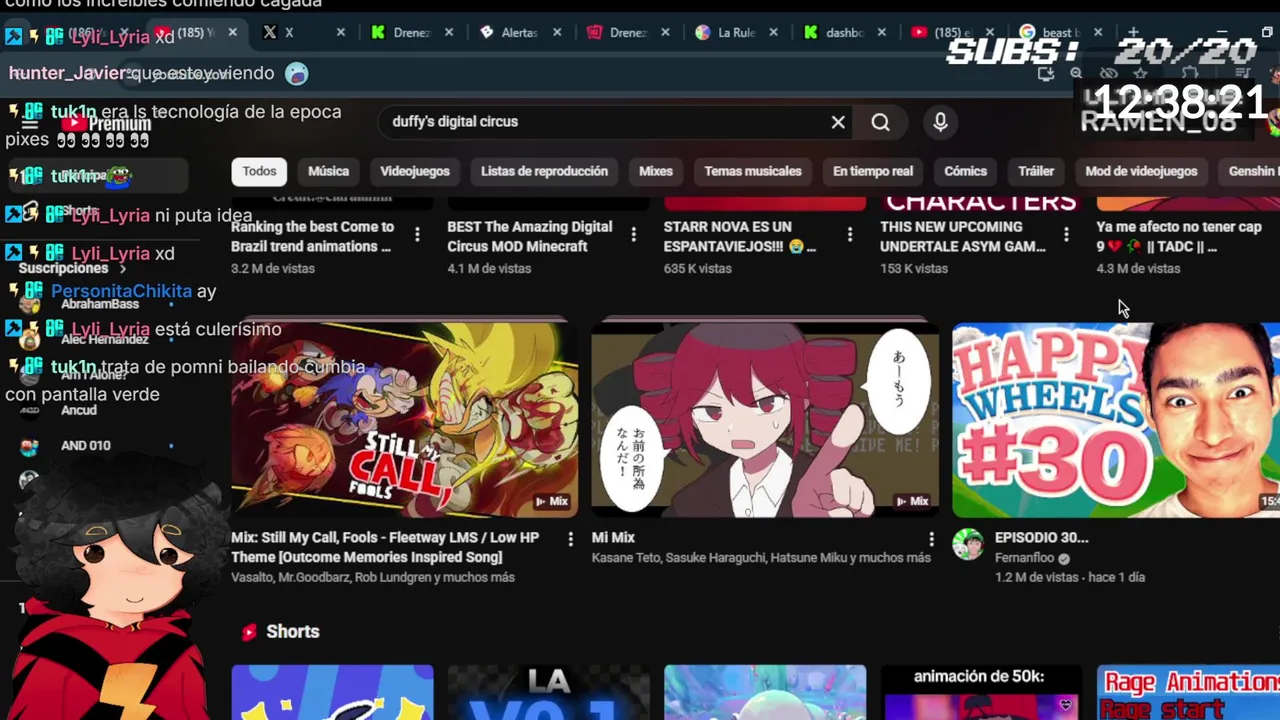1280x720 pixels.
Task: Clear the YouTube search text with the X
Action: tap(838, 122)
